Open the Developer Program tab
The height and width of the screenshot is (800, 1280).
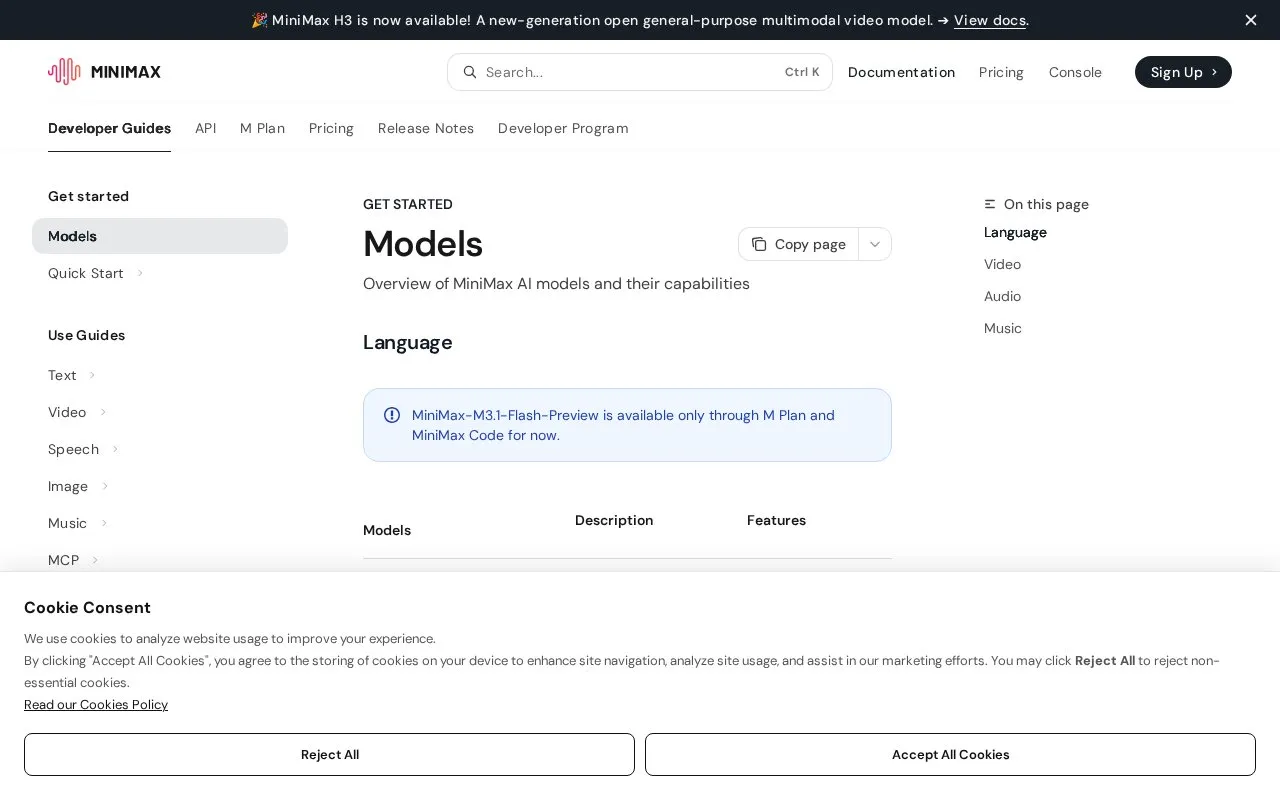[x=563, y=128]
